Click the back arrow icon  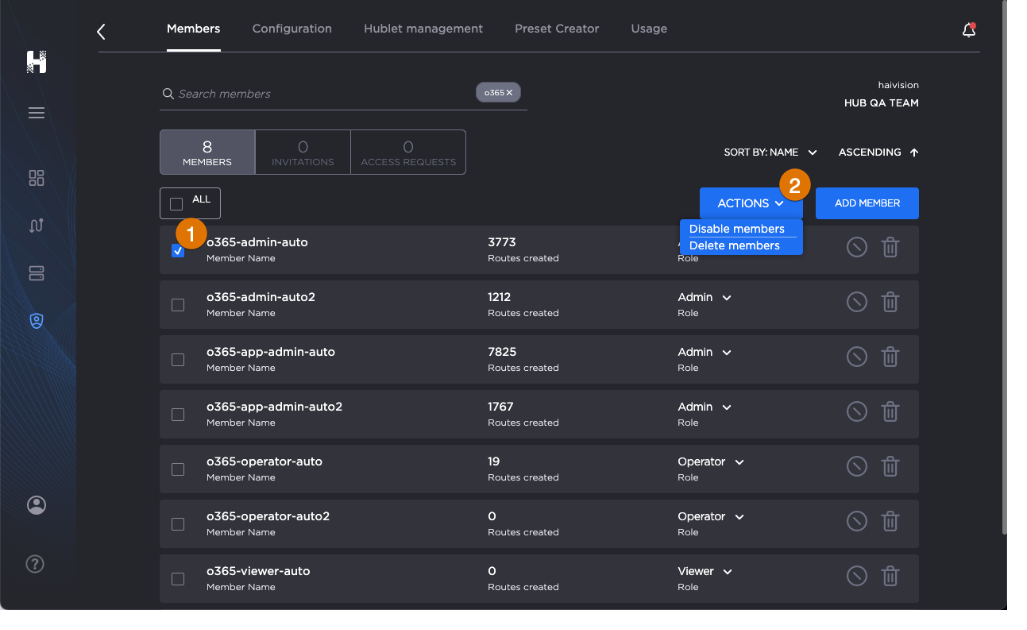point(101,32)
